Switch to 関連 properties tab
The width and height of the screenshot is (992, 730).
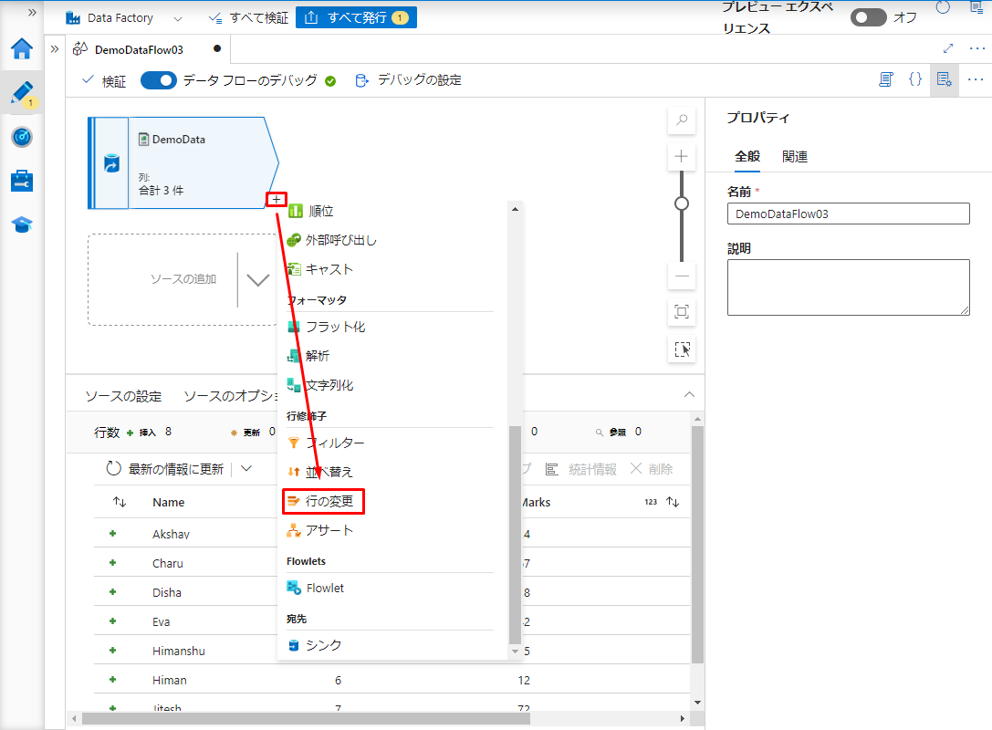point(795,156)
